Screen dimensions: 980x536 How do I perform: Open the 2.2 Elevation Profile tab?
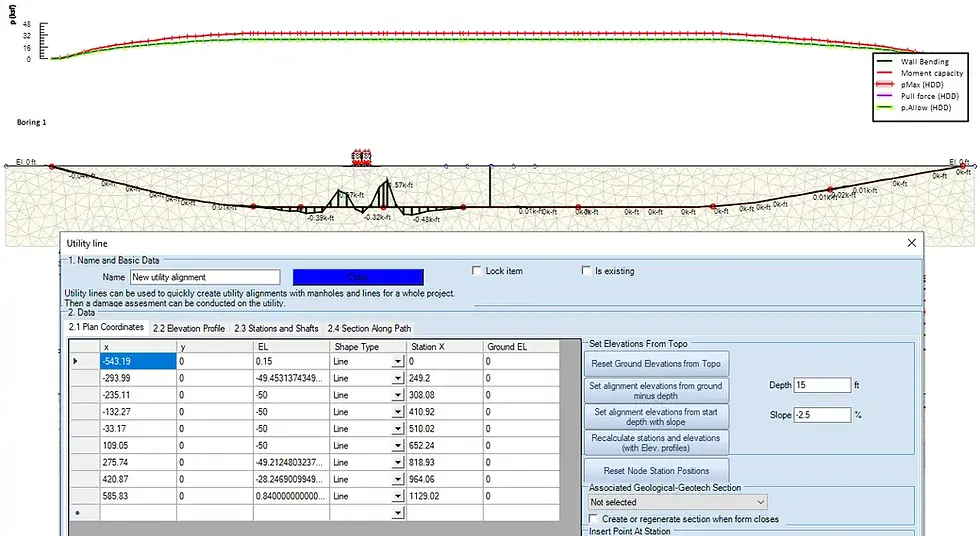[189, 328]
